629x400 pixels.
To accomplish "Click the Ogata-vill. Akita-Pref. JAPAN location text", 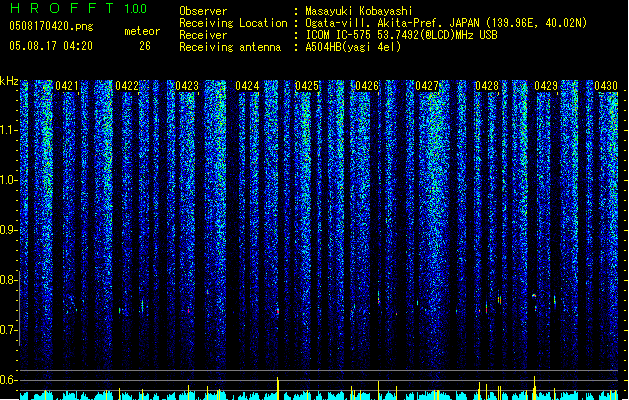I will coord(446,23).
